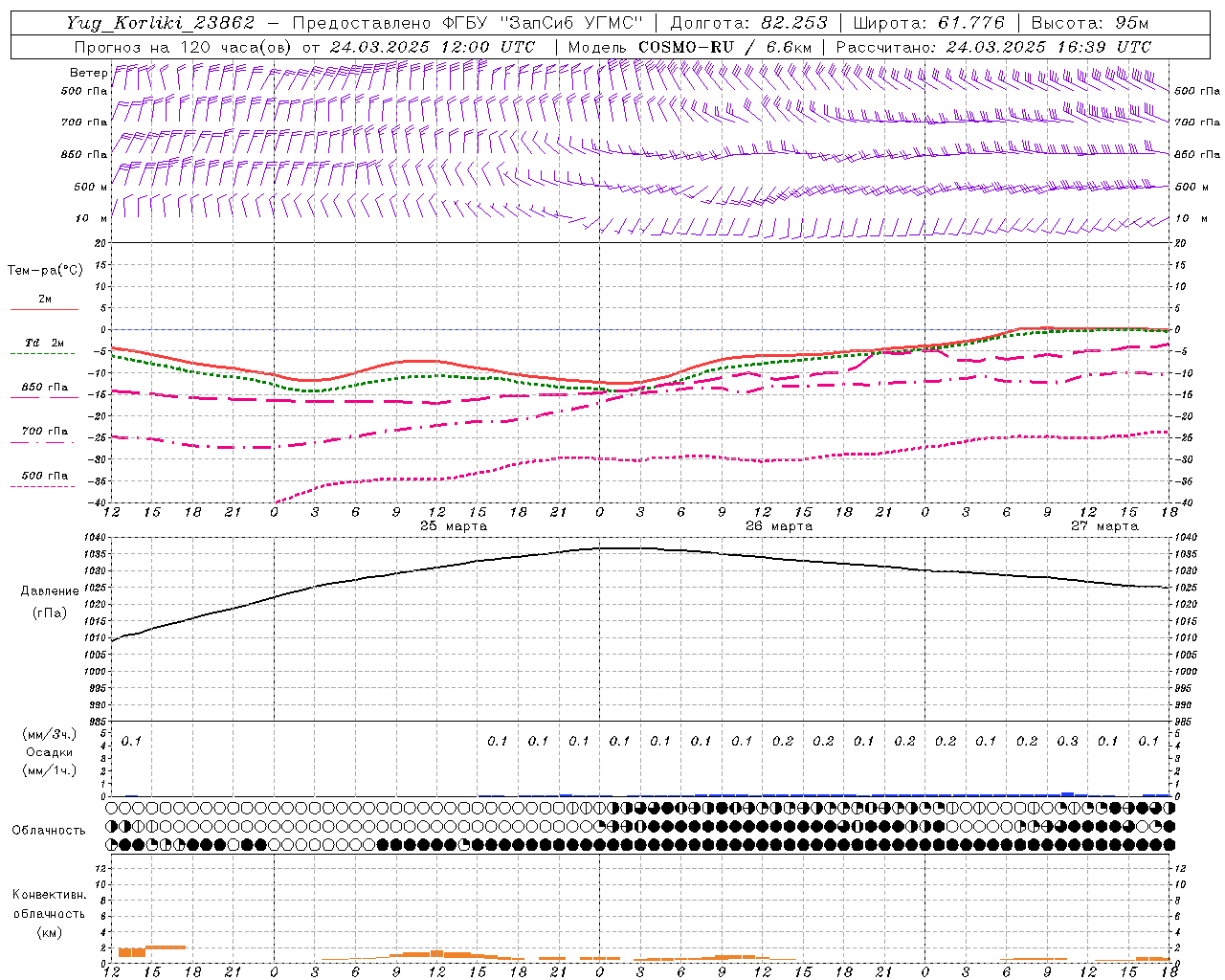Click the 700 гПа temperature legend entry

44,432
